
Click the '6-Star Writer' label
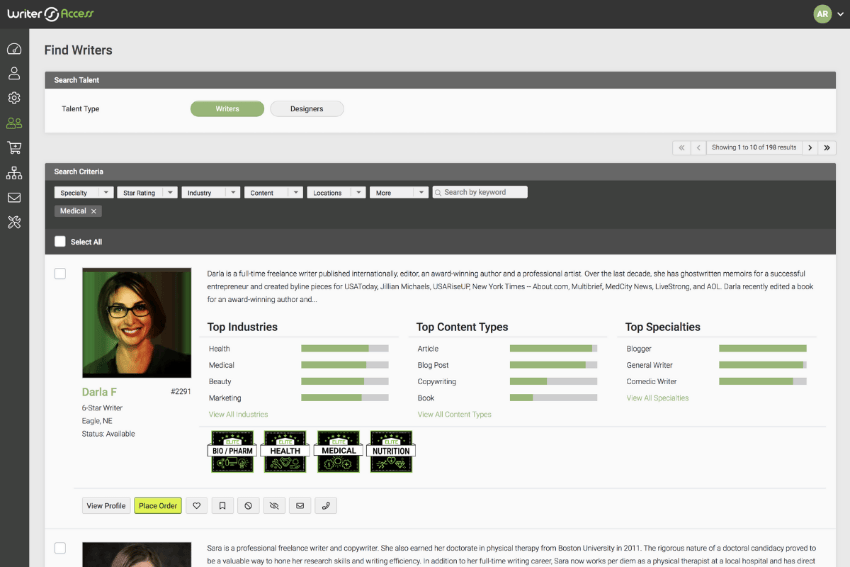click(x=102, y=408)
